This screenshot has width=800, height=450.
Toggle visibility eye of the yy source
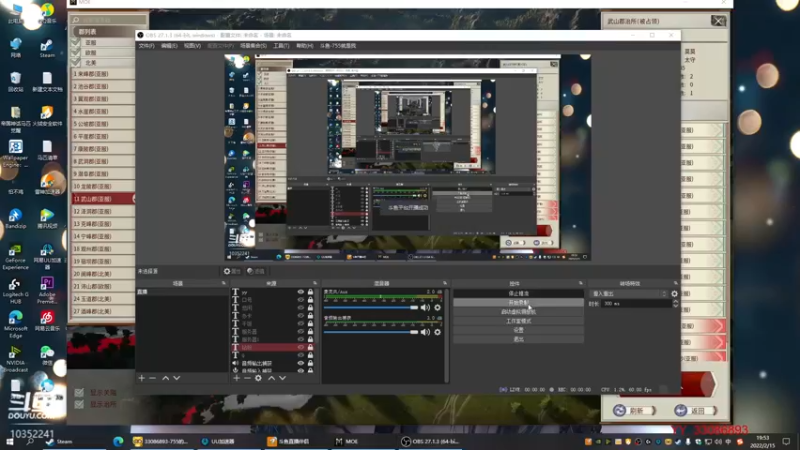[x=301, y=292]
